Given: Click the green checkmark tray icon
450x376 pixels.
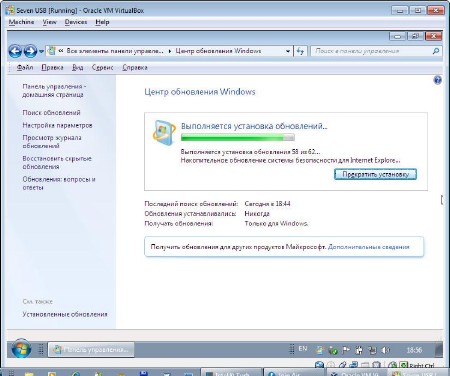Looking at the screenshot, I should (333, 350).
